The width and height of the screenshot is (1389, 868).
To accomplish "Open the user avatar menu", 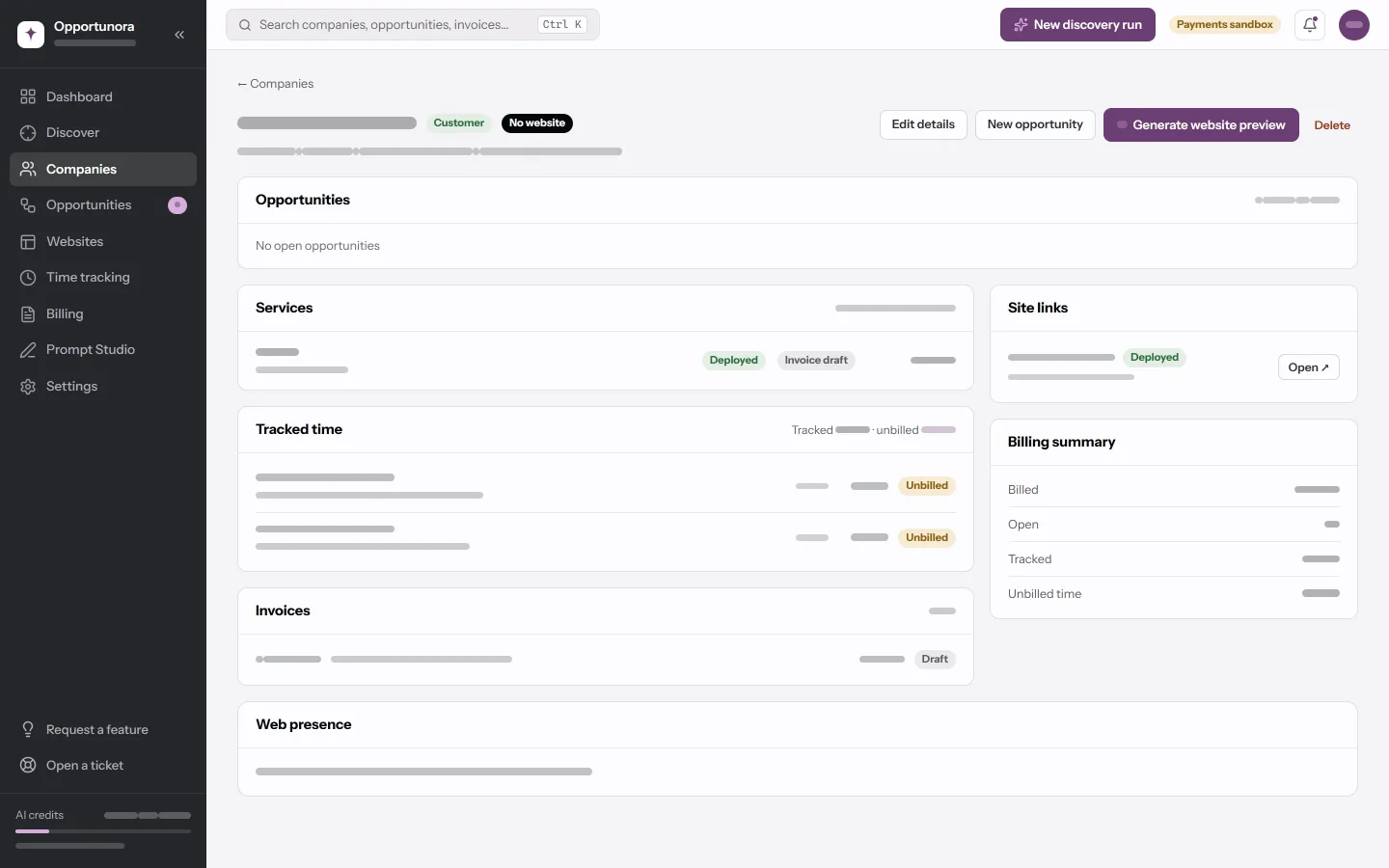I will [1354, 25].
